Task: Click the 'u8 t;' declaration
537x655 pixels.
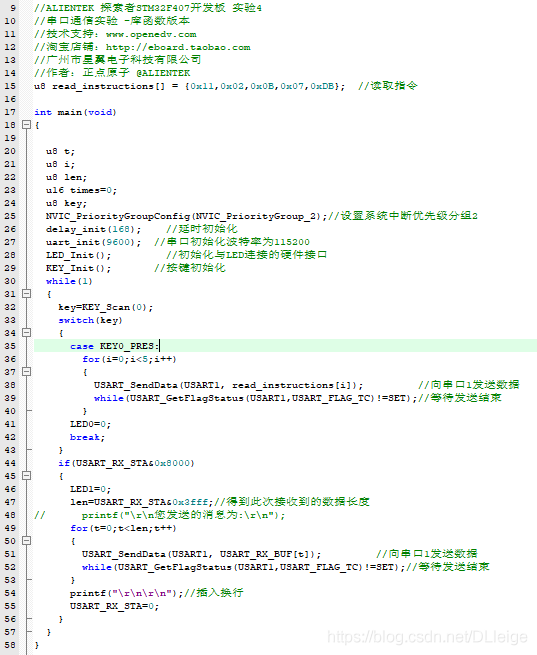Action: coord(60,151)
